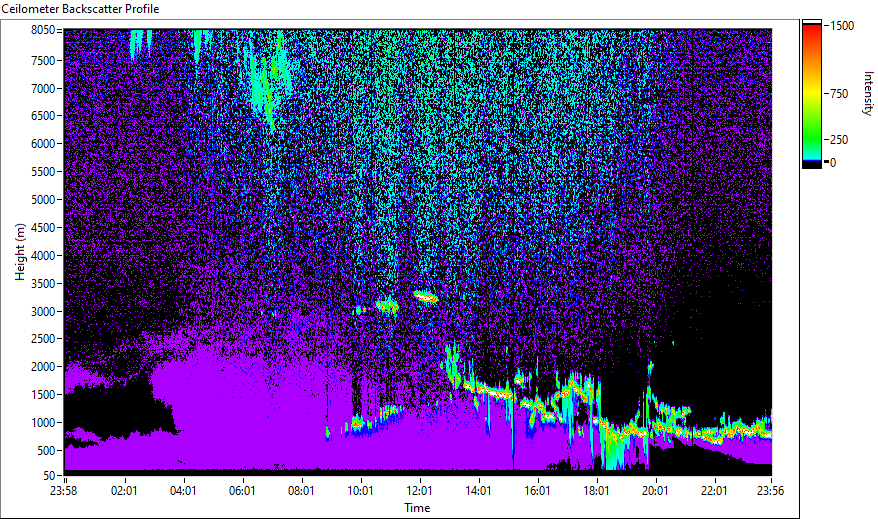Viewport: 878px width, 519px height.
Task: Click the 6000 height axis value
Action: pos(43,144)
